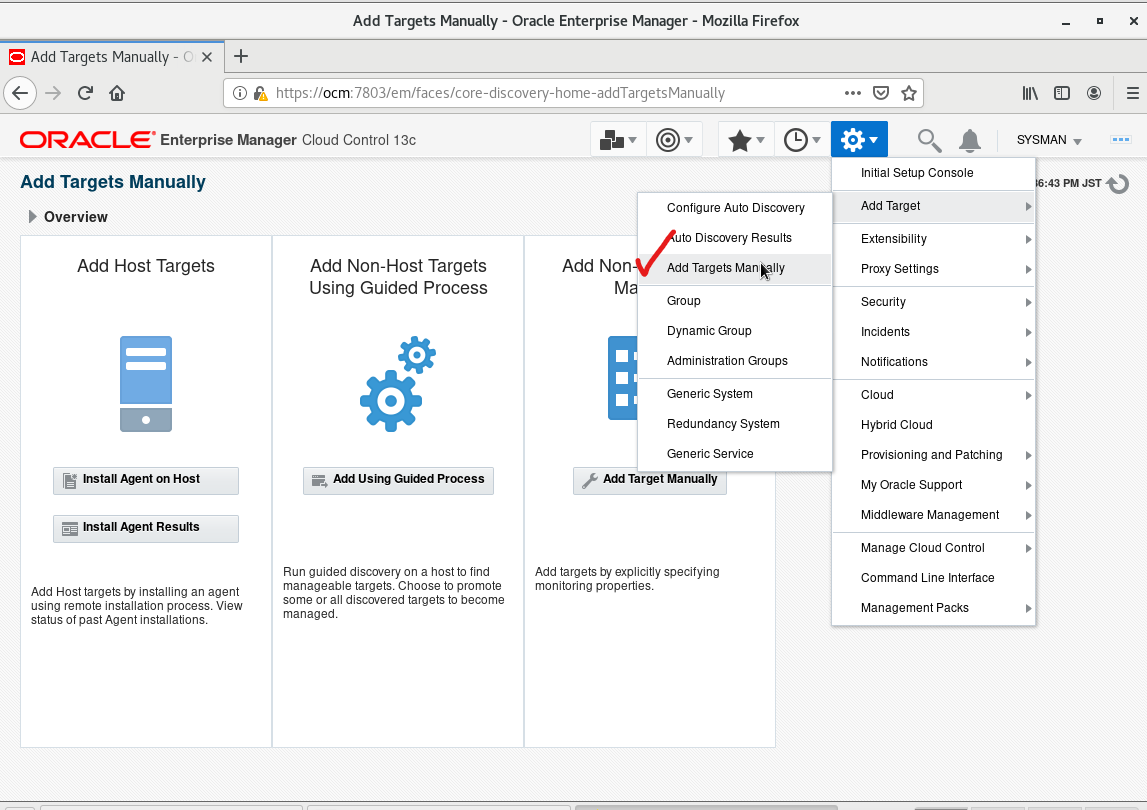The width and height of the screenshot is (1147, 810).
Task: Select Initial Setup Console
Action: tap(933, 173)
